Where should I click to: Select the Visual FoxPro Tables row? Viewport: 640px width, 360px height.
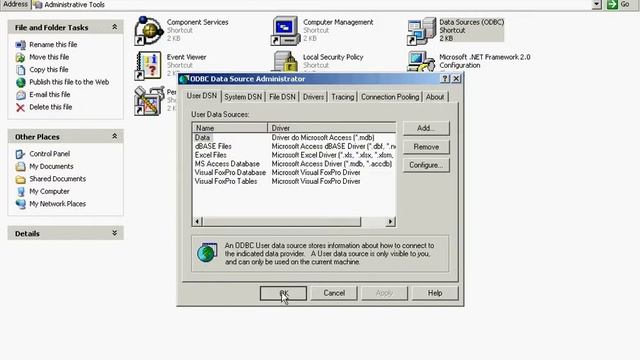pyautogui.click(x=294, y=182)
